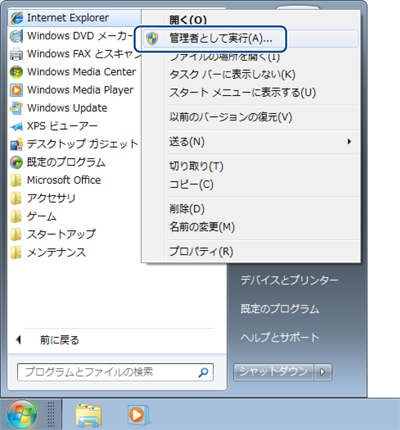Click the Windows Start orb
The image size is (400, 430).
click(22, 415)
